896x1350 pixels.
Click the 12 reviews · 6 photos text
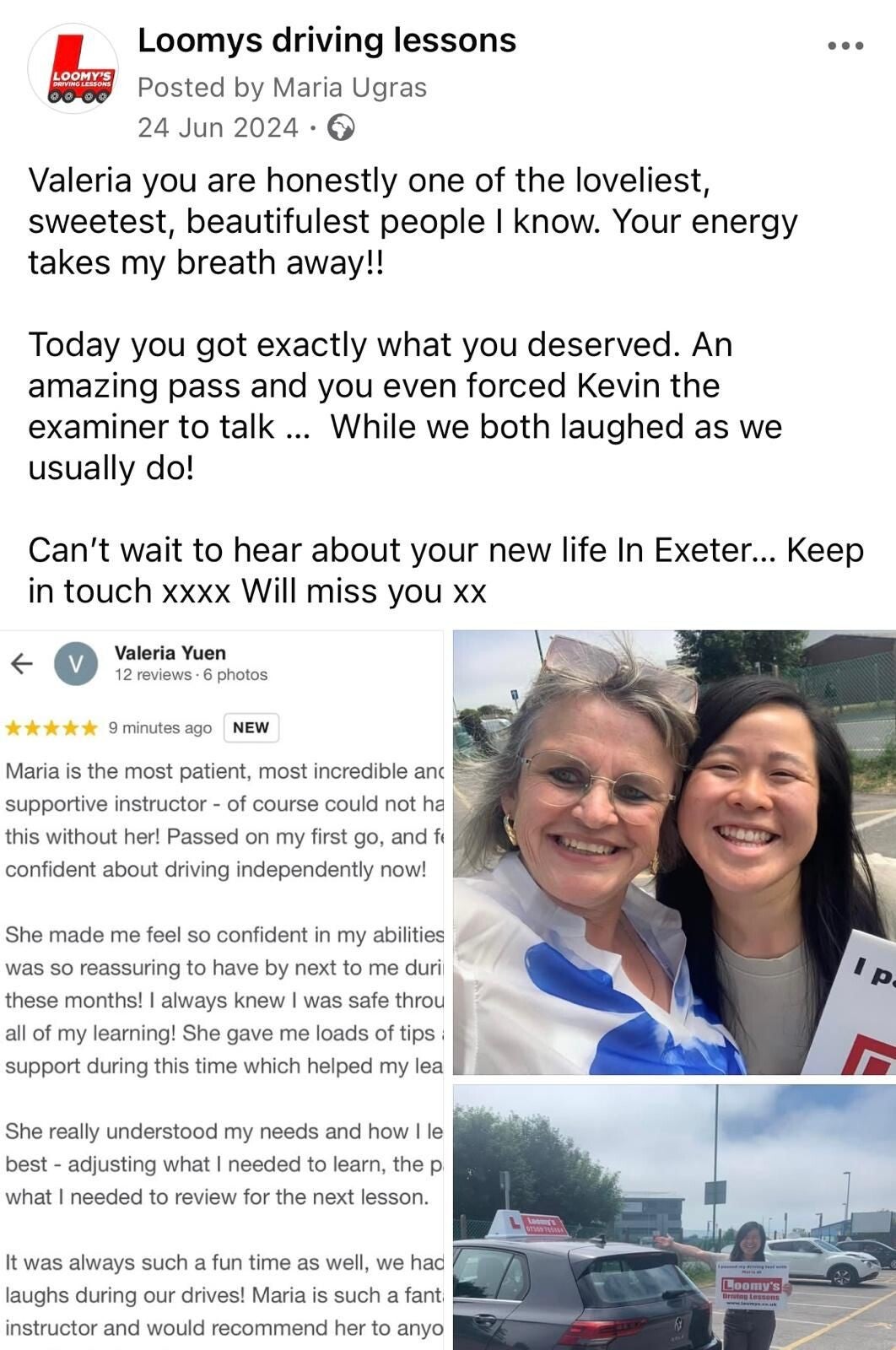tap(191, 675)
